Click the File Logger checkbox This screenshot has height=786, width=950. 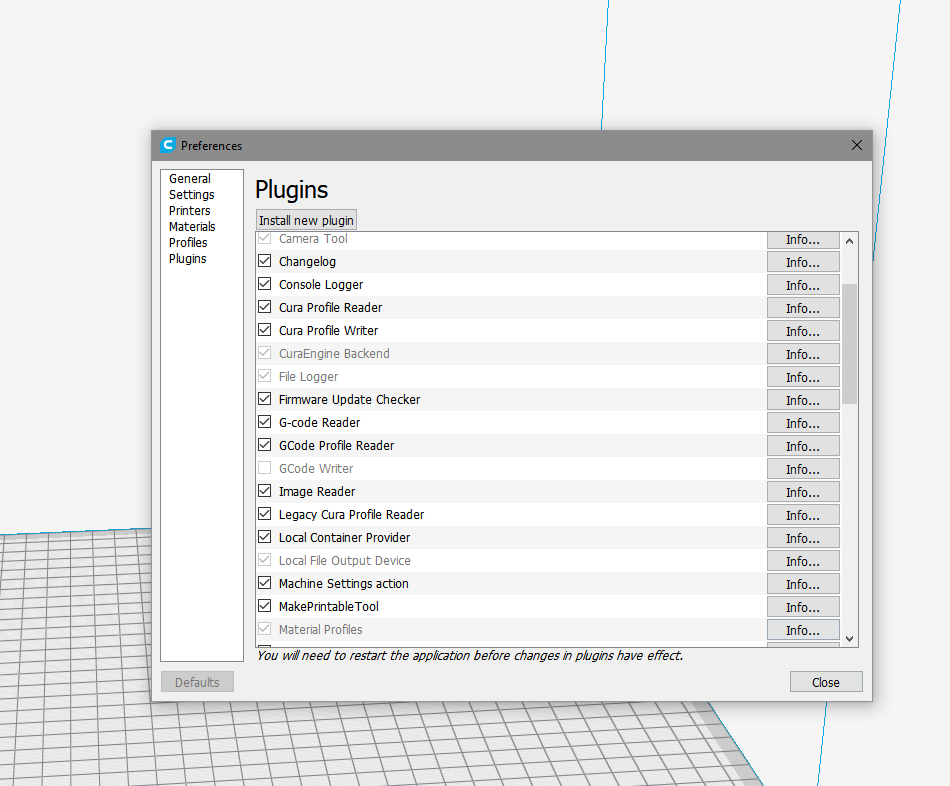265,376
